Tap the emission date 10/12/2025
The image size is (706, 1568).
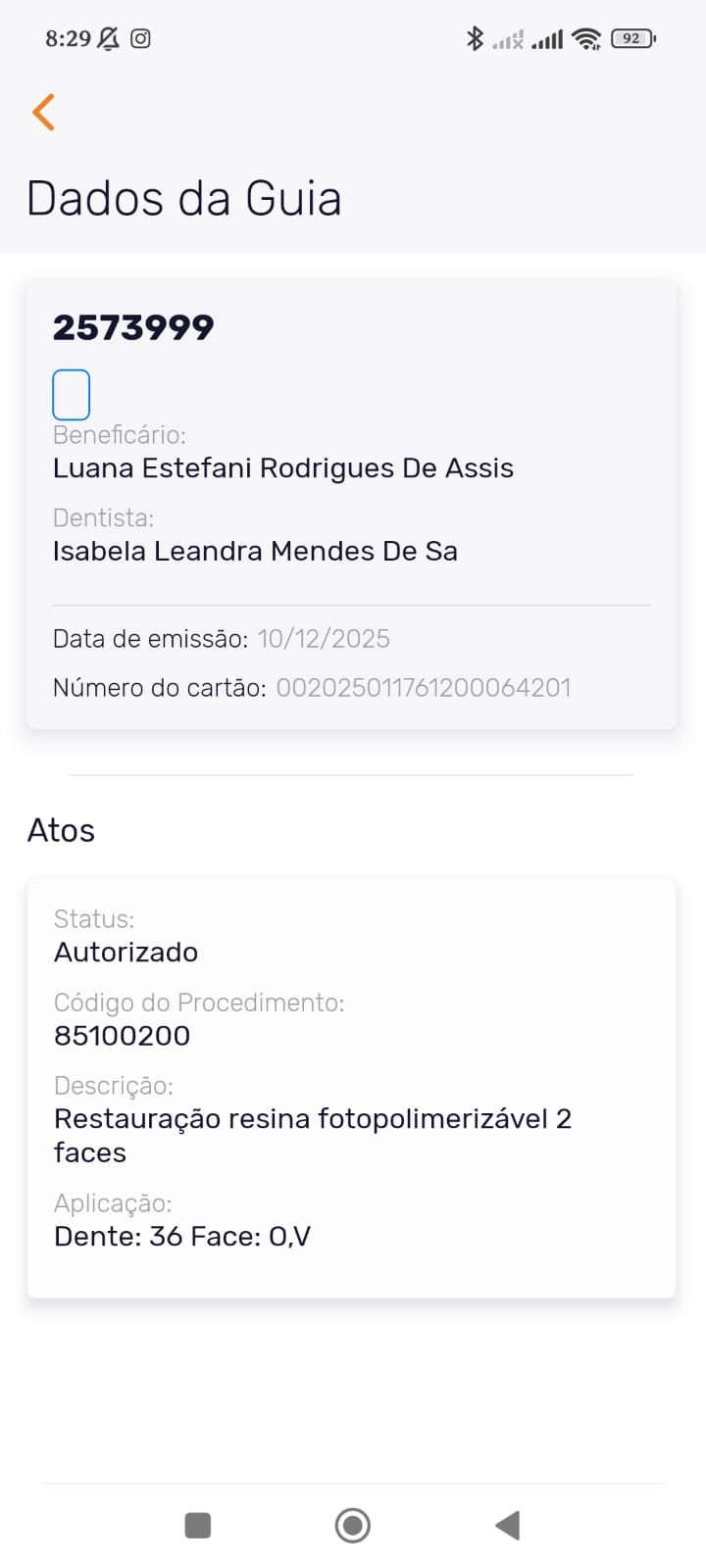(324, 639)
